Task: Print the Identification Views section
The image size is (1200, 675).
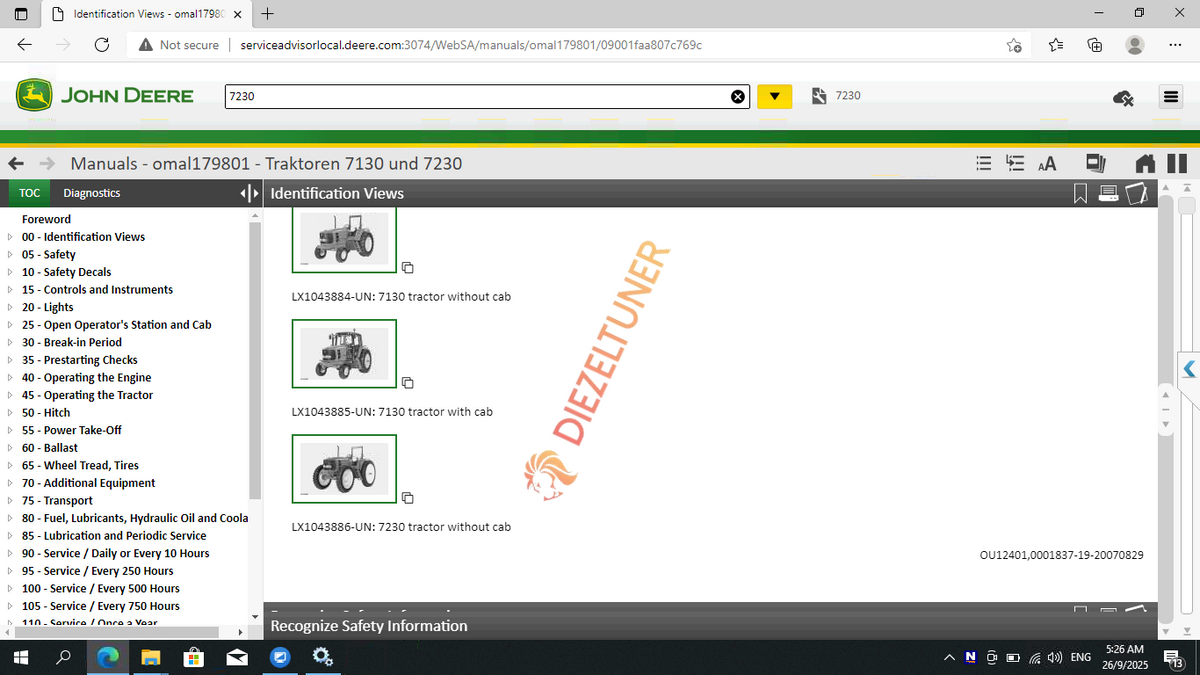Action: [1108, 193]
